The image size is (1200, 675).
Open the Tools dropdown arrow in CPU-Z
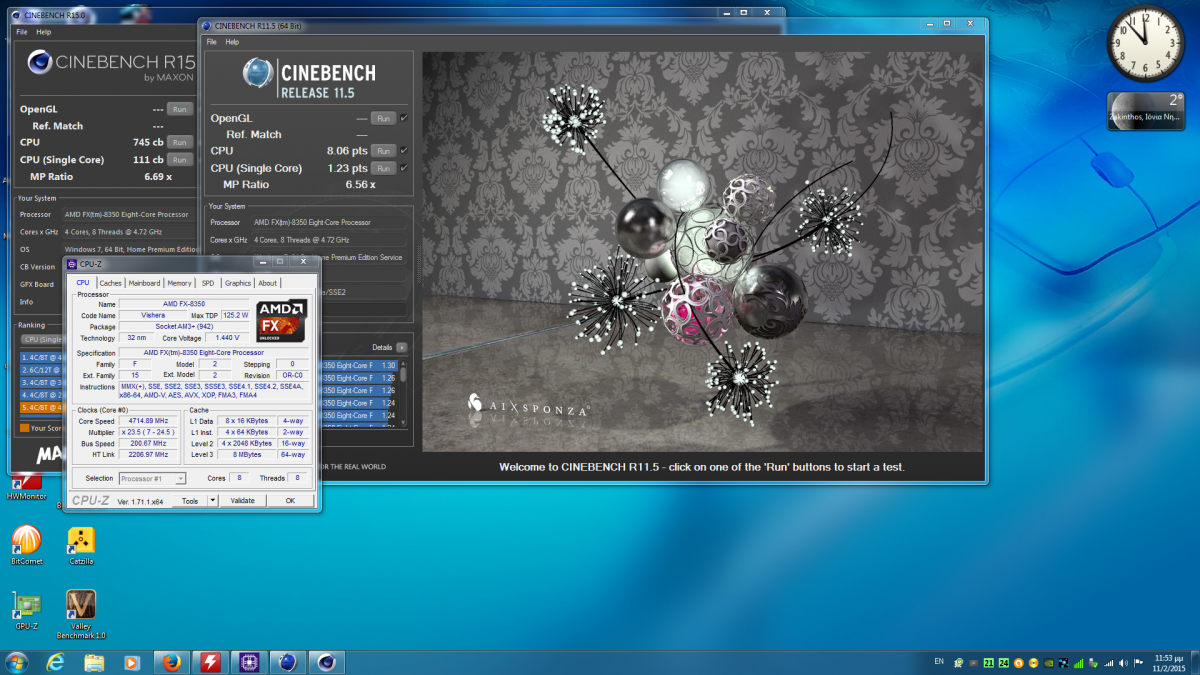click(213, 500)
